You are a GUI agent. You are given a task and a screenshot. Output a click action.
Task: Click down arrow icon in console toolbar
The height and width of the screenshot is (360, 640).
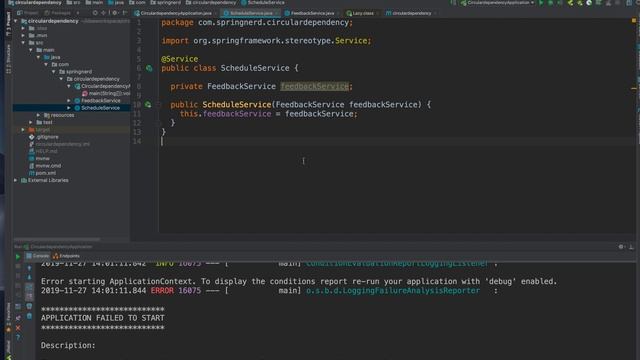coord(29,277)
